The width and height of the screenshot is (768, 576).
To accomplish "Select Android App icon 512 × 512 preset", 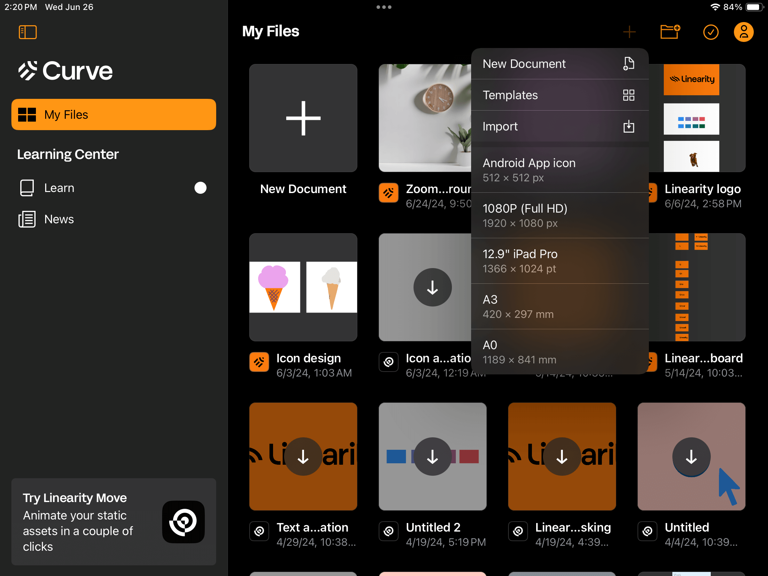I will tap(560, 170).
